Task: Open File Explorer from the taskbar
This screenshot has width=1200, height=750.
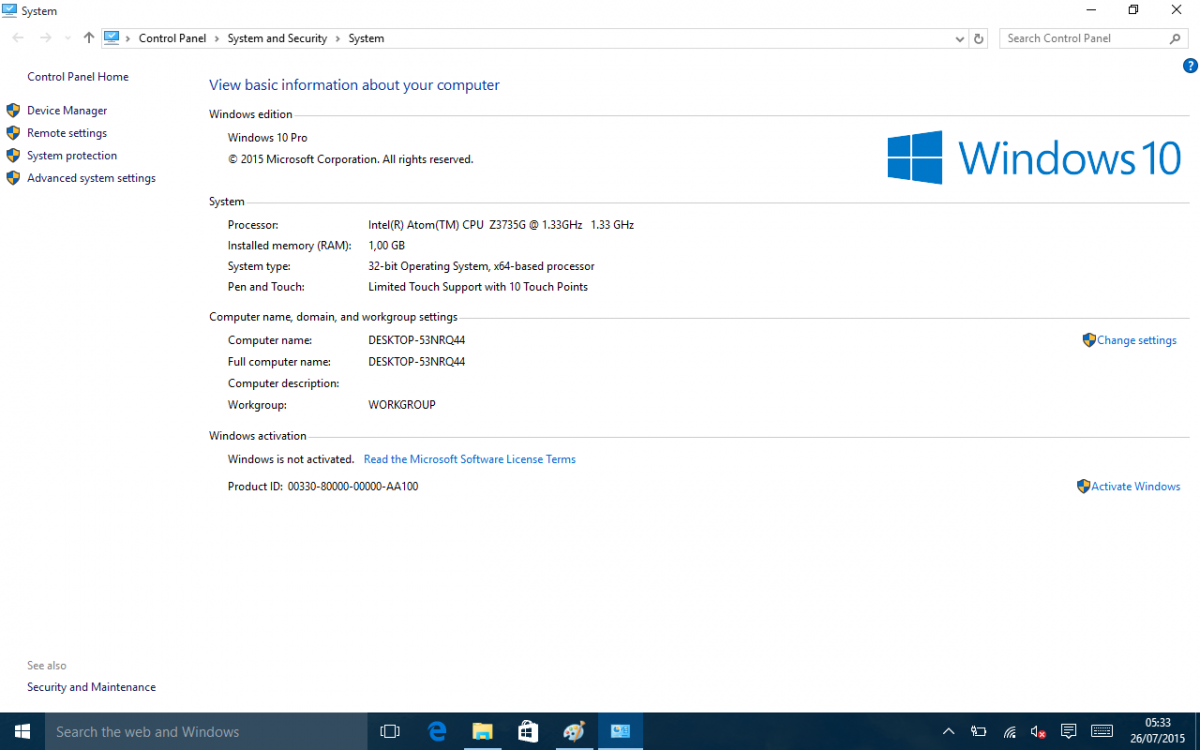Action: pyautogui.click(x=482, y=731)
